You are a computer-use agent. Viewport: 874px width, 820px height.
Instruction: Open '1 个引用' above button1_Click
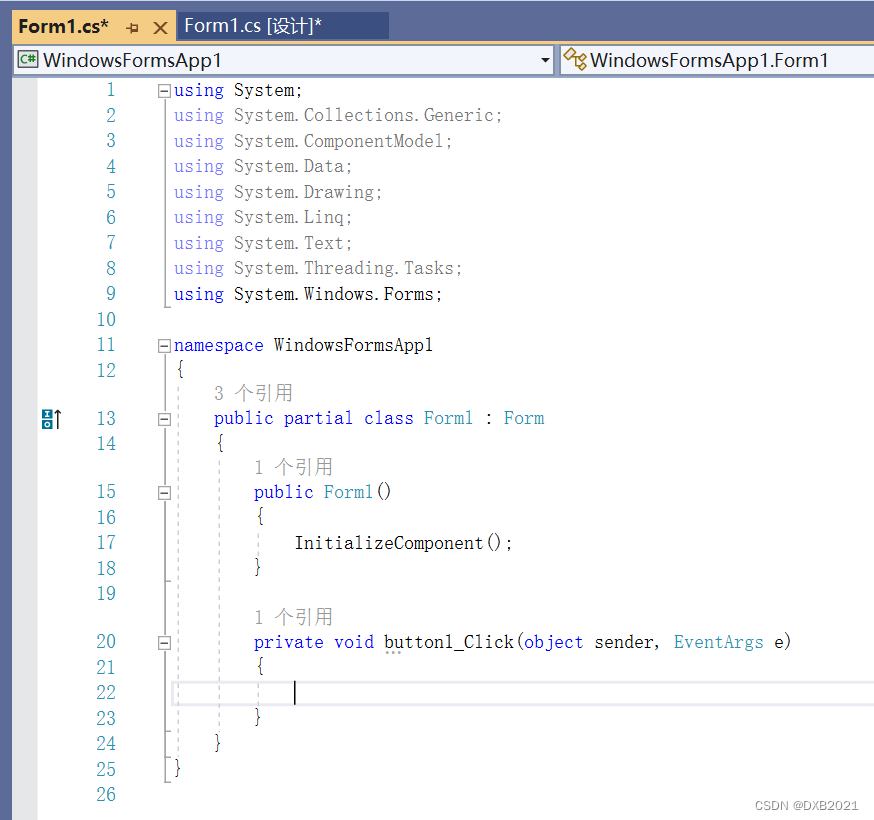coord(293,617)
